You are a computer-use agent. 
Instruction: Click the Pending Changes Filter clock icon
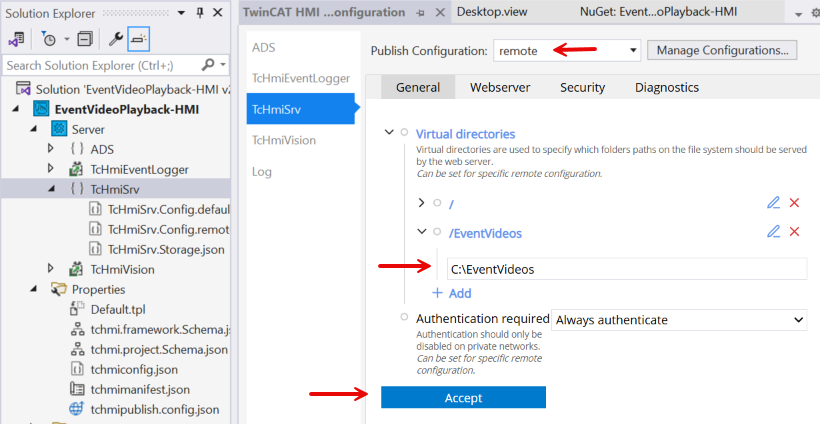[48, 39]
